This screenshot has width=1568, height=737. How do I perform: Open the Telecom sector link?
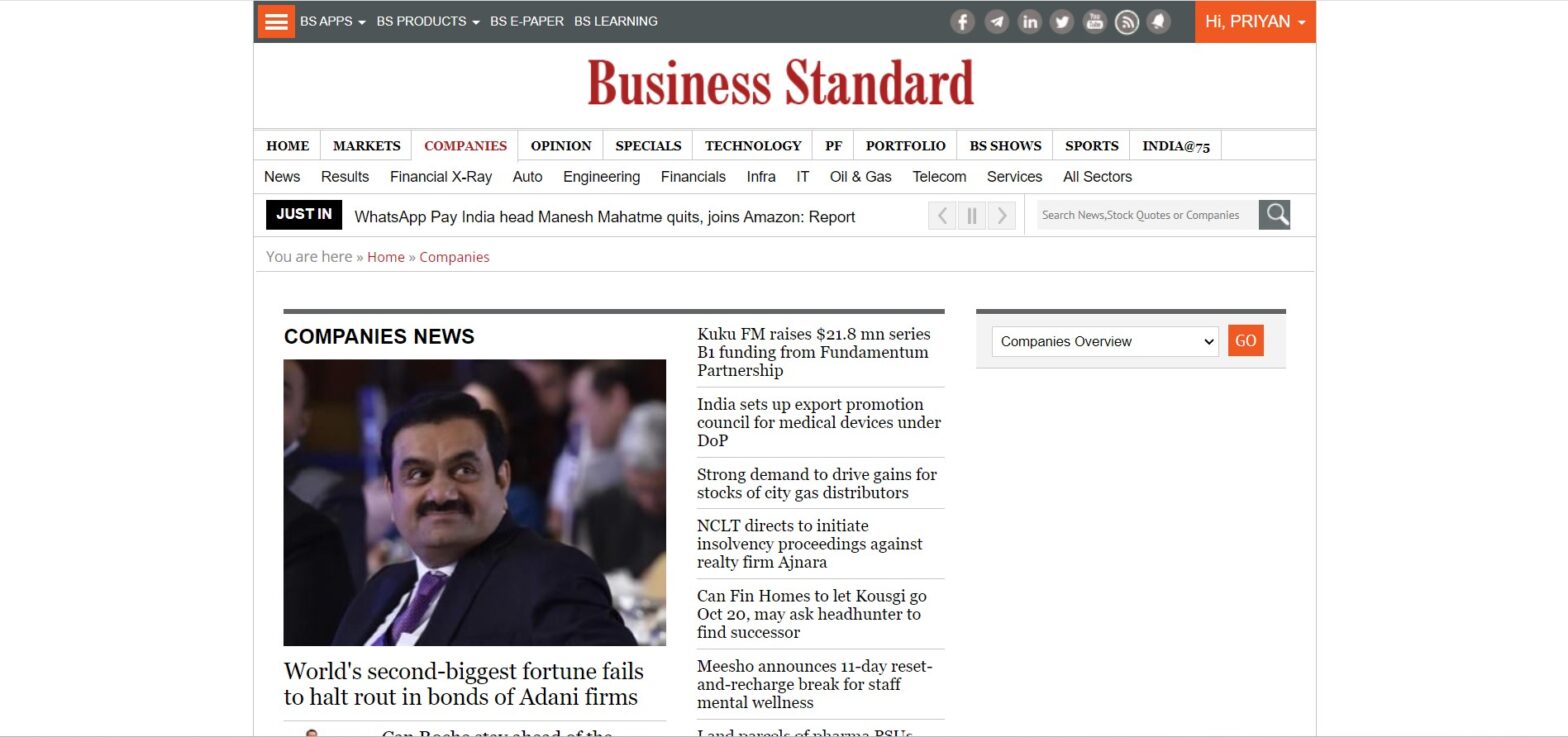pos(939,177)
